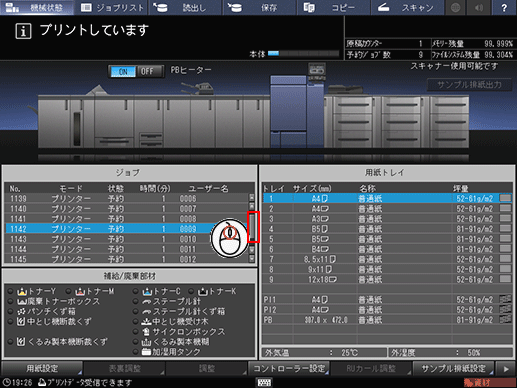
Task: Select tray 7 8.5x11 row
Action: coord(387,259)
